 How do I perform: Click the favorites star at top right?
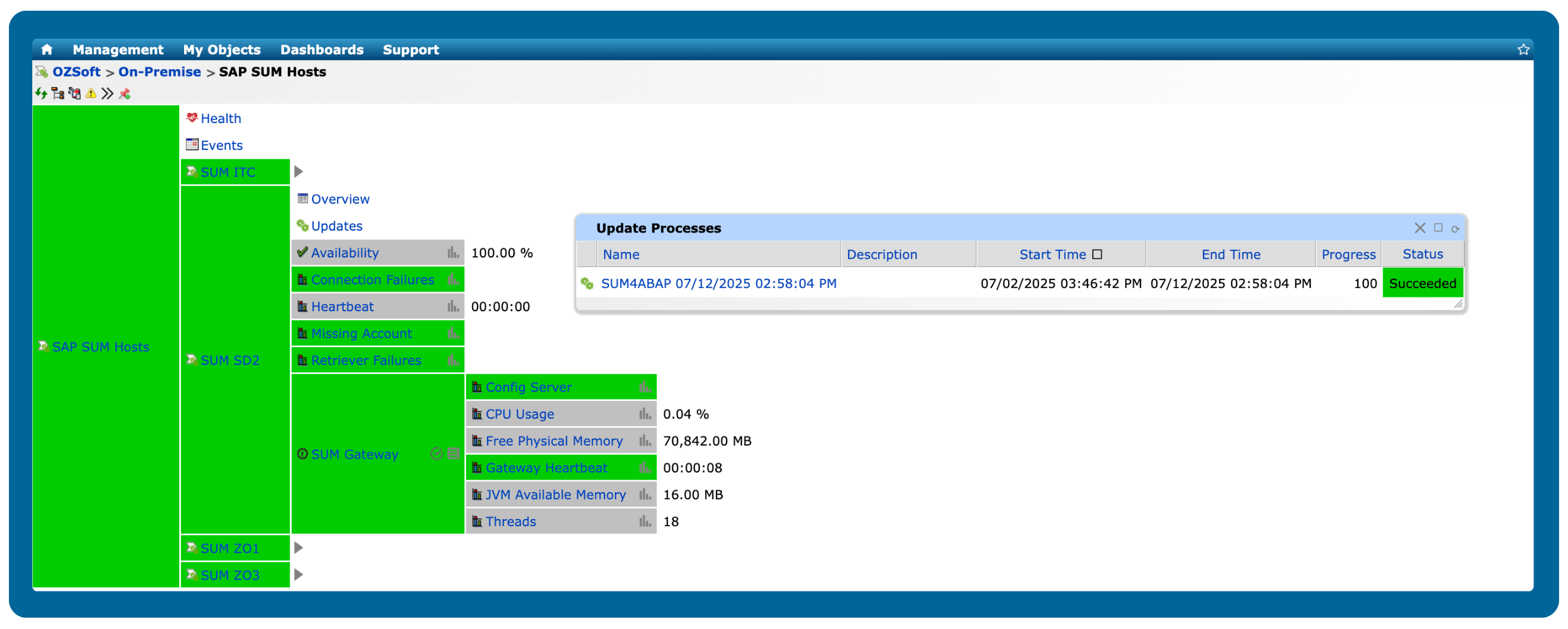1524,48
